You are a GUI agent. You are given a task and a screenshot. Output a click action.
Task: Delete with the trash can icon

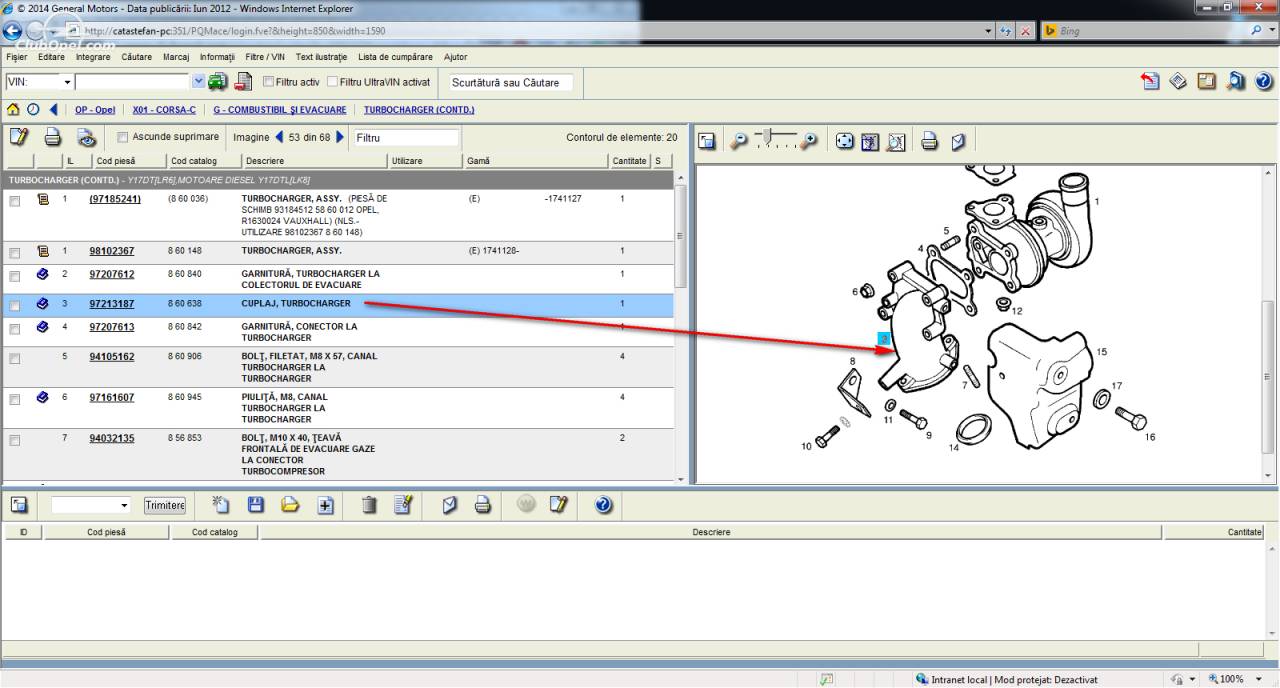point(369,505)
